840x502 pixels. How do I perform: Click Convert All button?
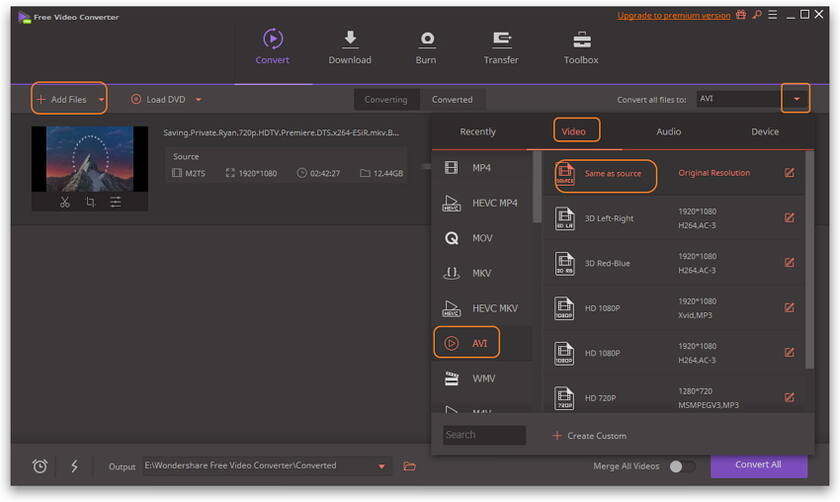pos(759,464)
